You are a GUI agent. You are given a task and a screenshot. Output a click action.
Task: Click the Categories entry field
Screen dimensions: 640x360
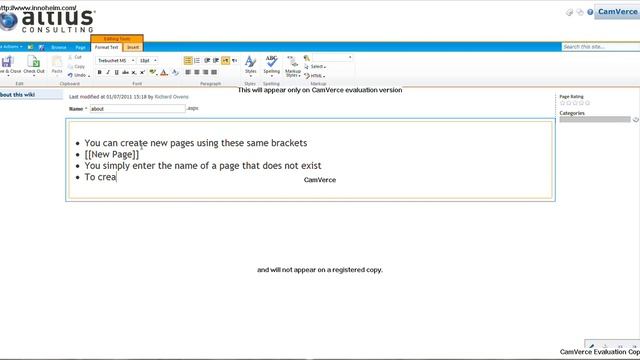point(595,119)
